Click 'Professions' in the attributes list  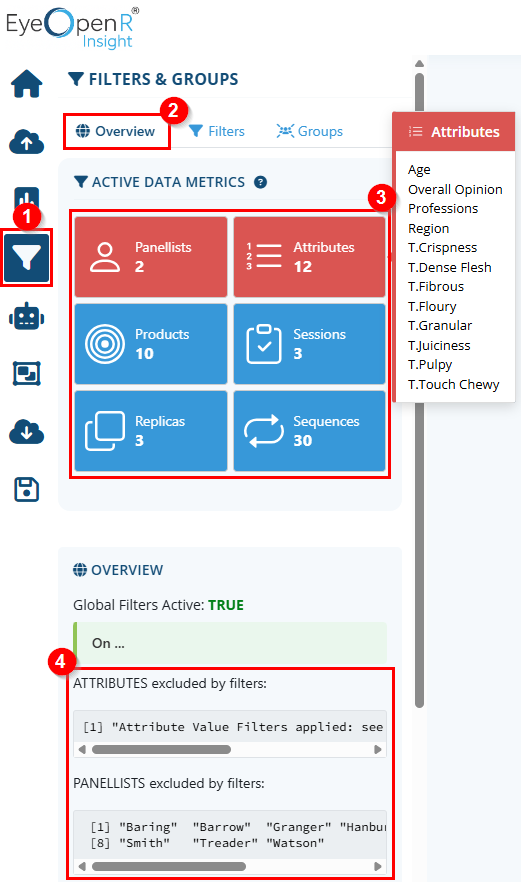[x=443, y=208]
